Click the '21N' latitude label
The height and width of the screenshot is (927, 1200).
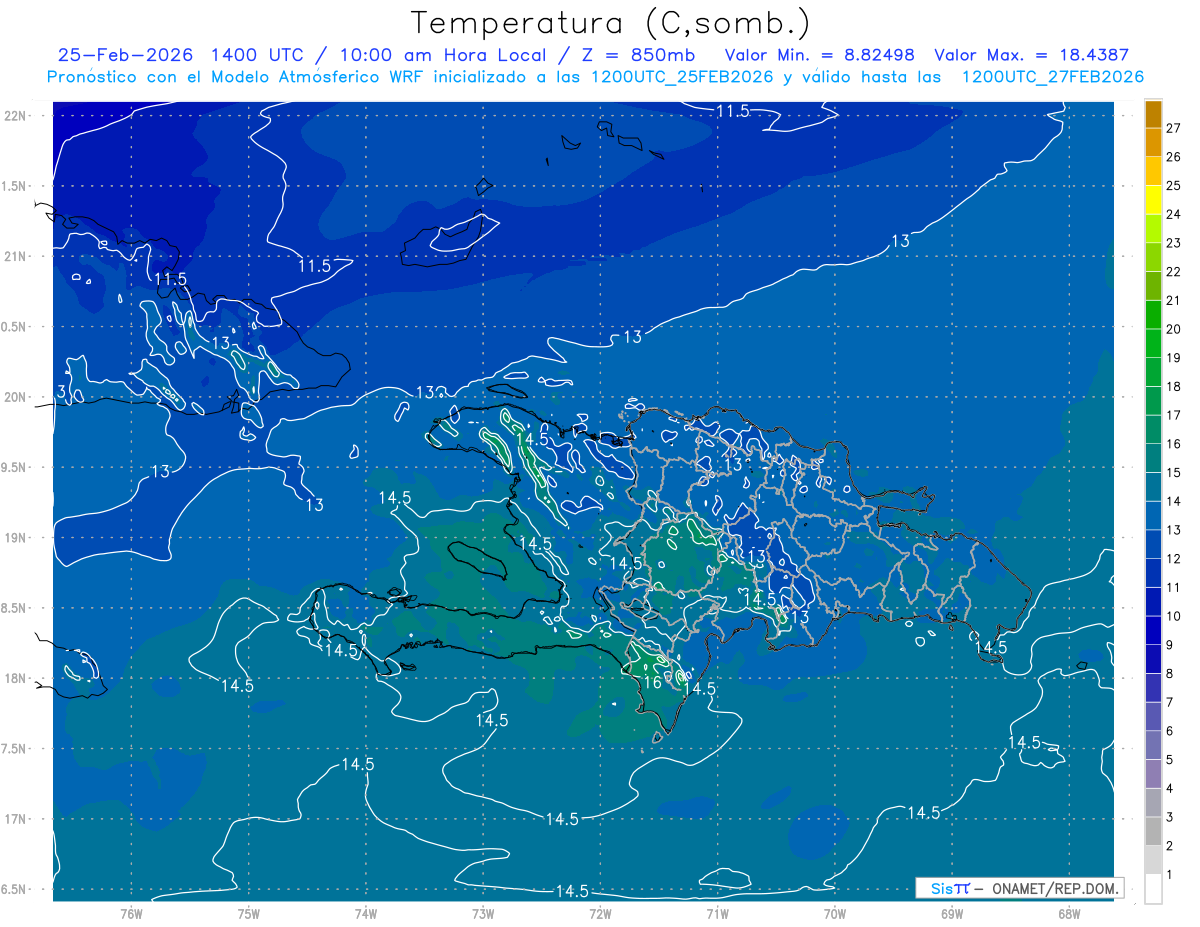click(16, 256)
